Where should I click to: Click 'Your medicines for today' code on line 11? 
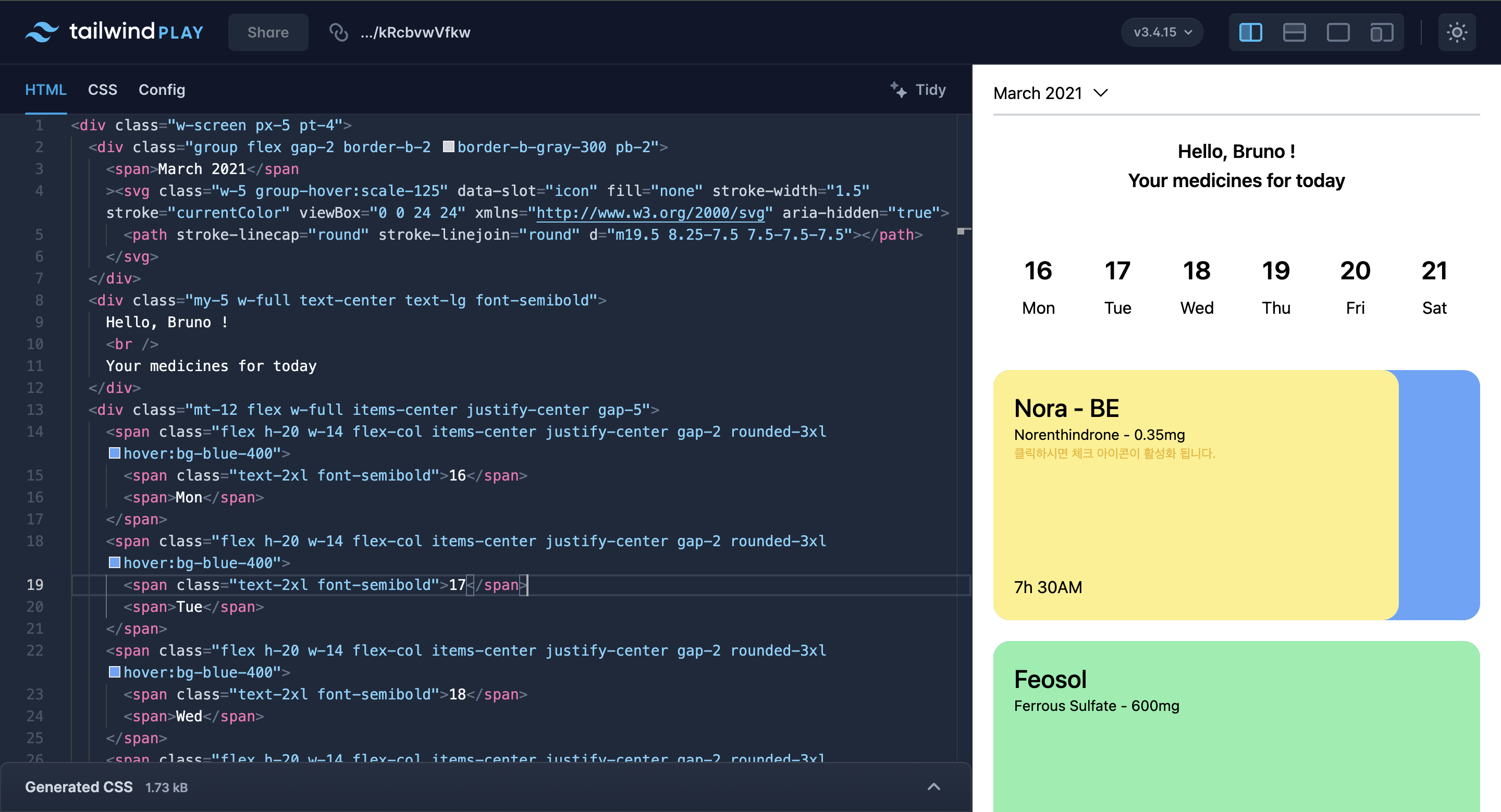tap(211, 366)
